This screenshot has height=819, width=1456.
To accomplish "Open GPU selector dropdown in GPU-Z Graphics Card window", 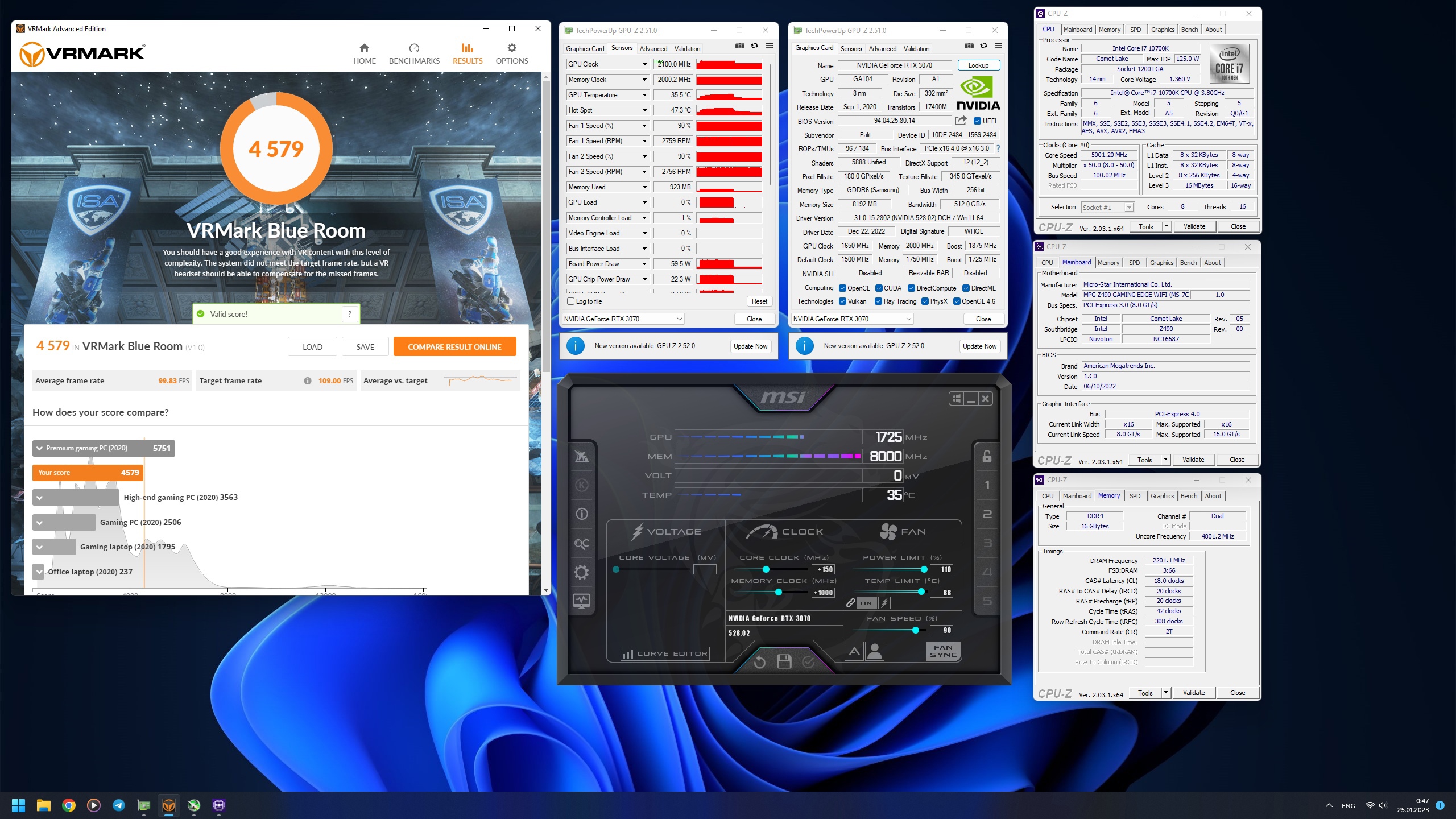I will point(852,319).
